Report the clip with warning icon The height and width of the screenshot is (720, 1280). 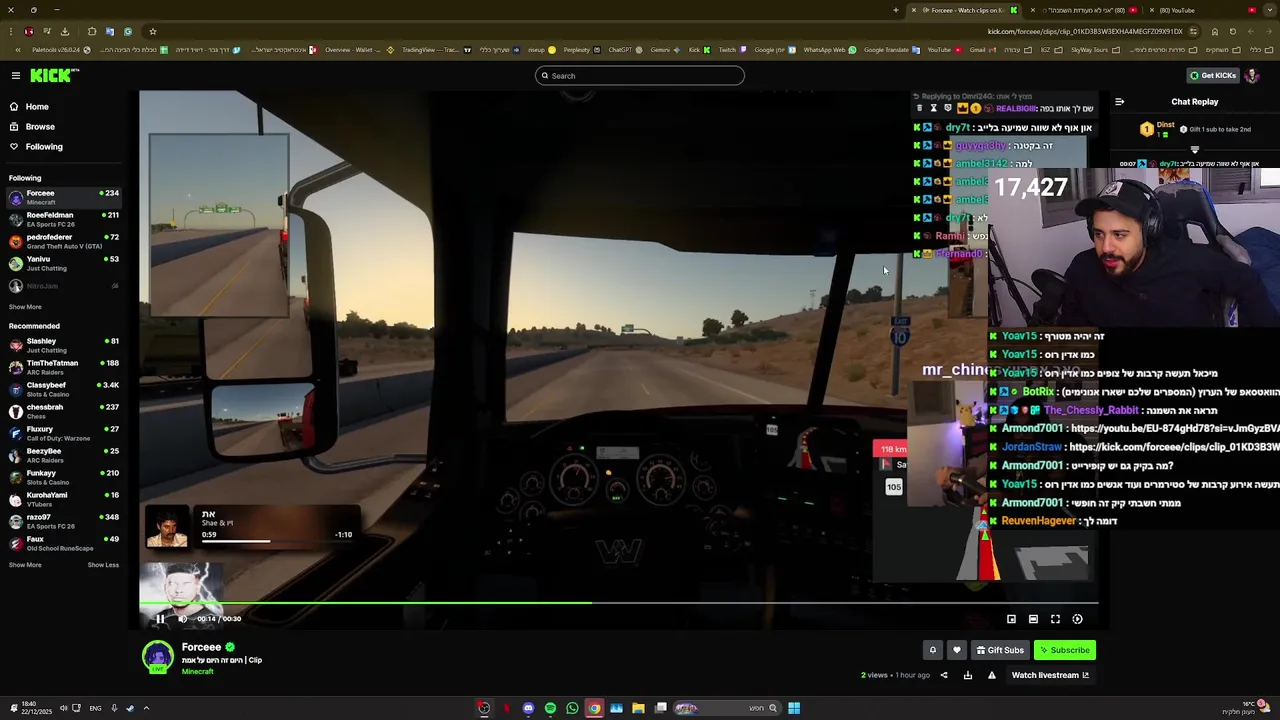tap(991, 675)
